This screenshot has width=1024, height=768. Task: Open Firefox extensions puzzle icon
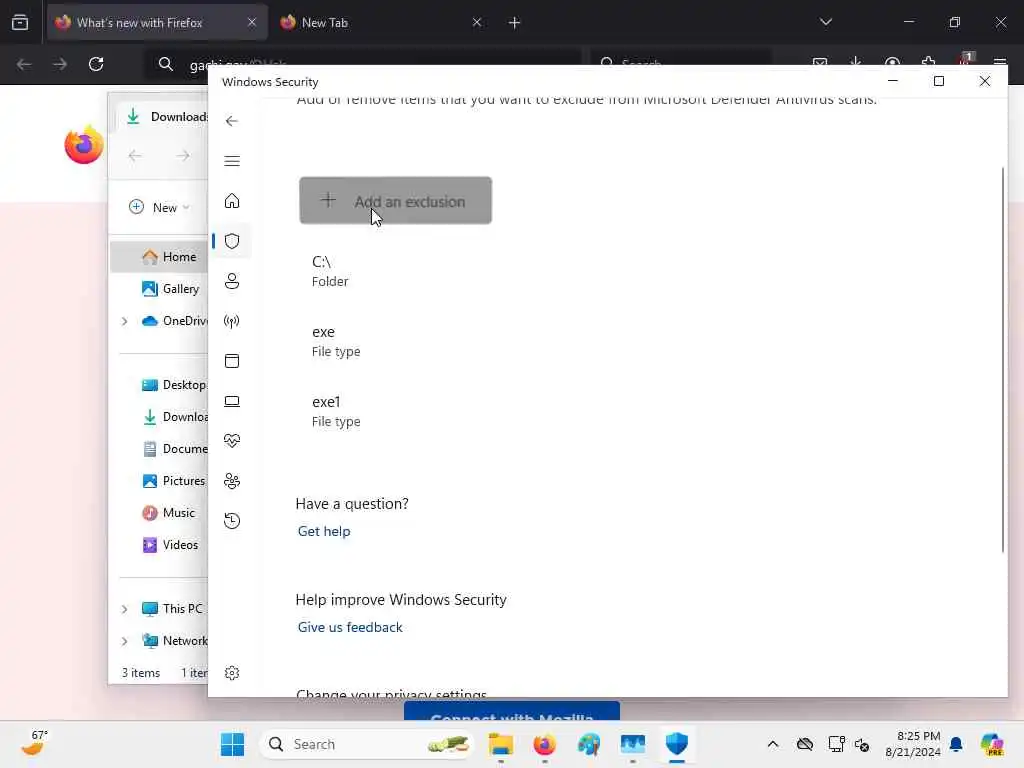tap(929, 63)
